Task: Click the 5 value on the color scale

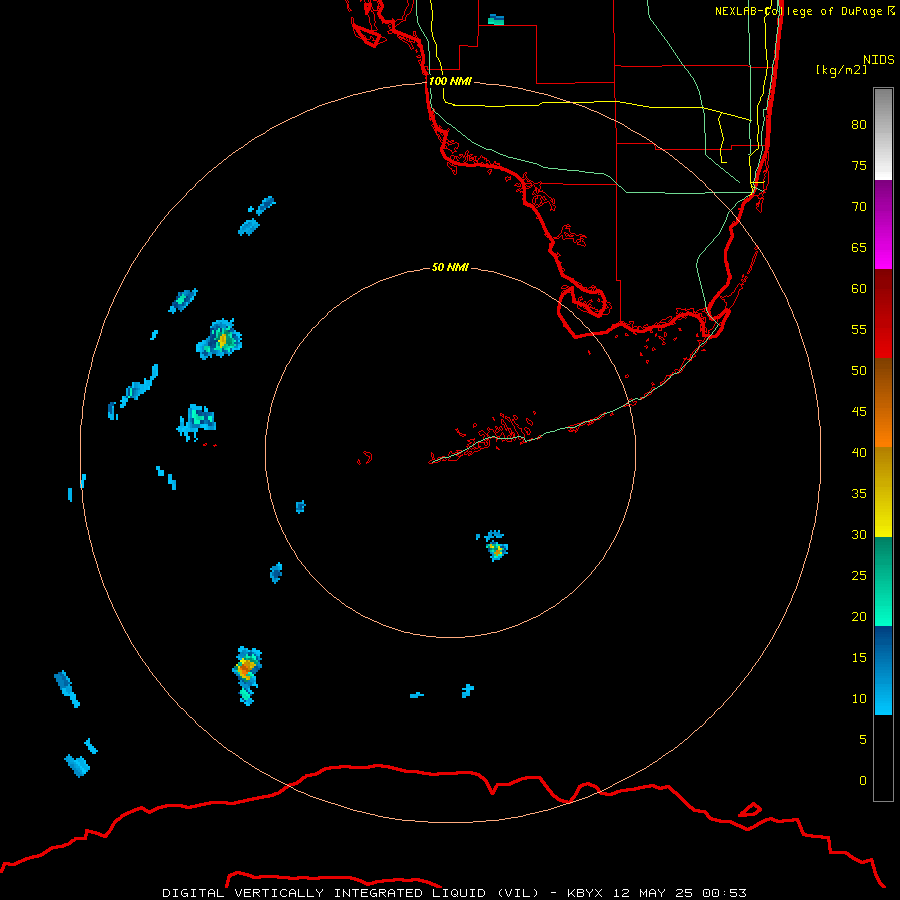Action: [x=863, y=740]
